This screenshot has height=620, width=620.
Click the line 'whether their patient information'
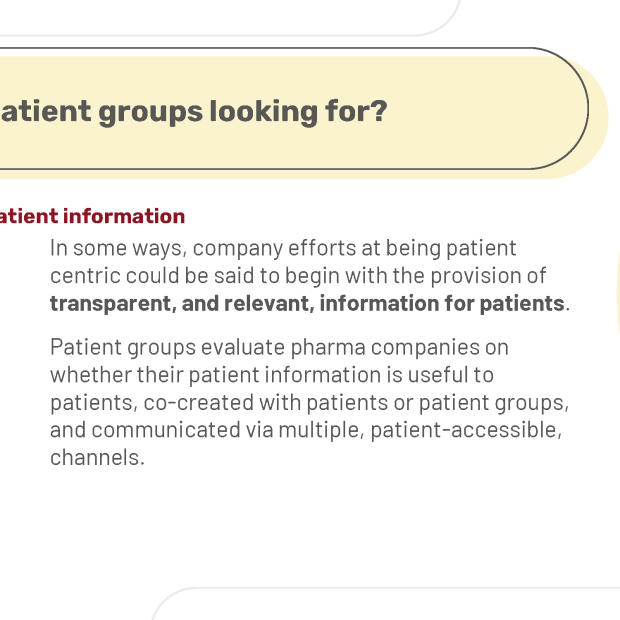[x=272, y=375]
